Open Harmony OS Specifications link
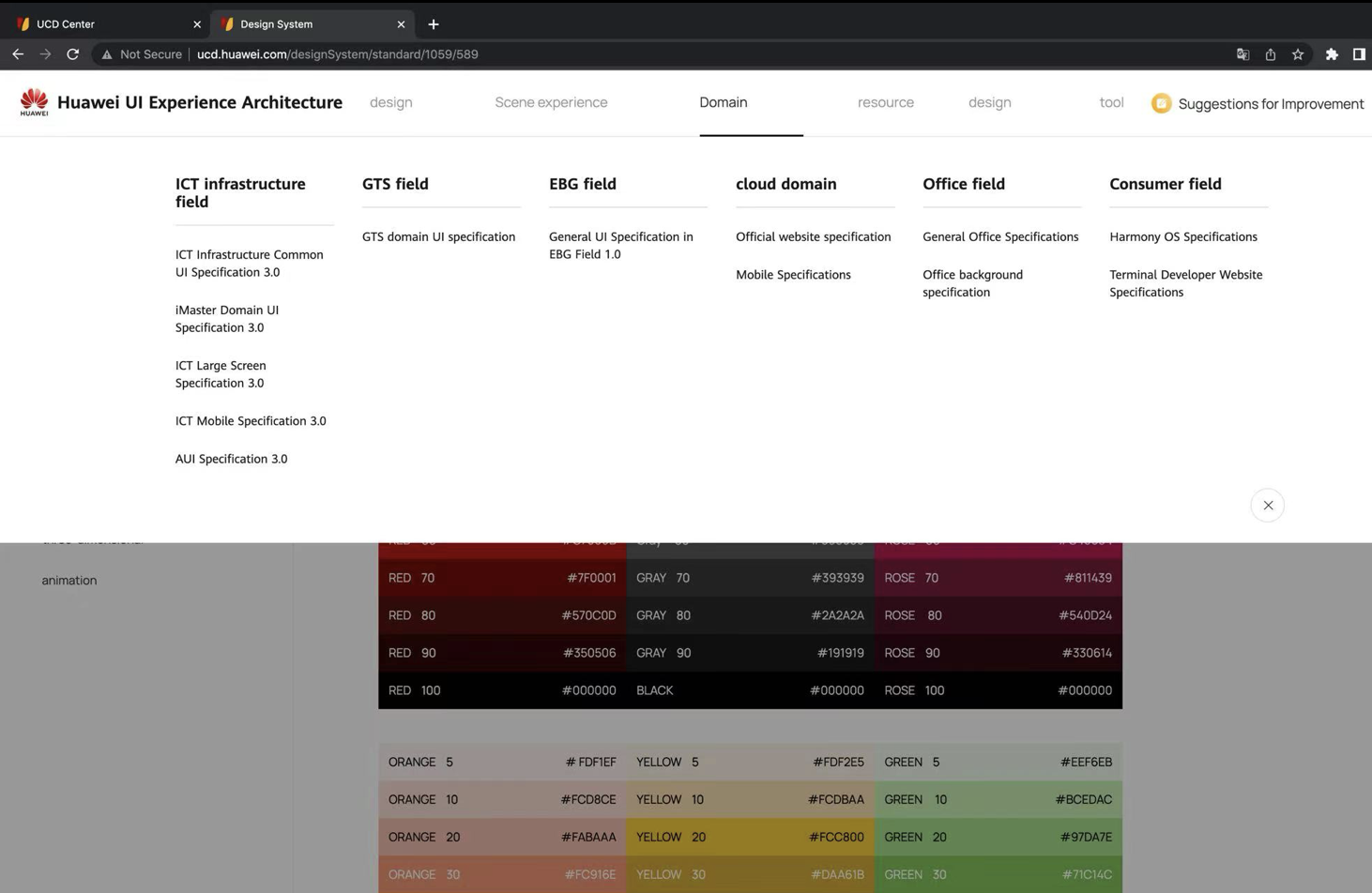1372x893 pixels. point(1182,237)
